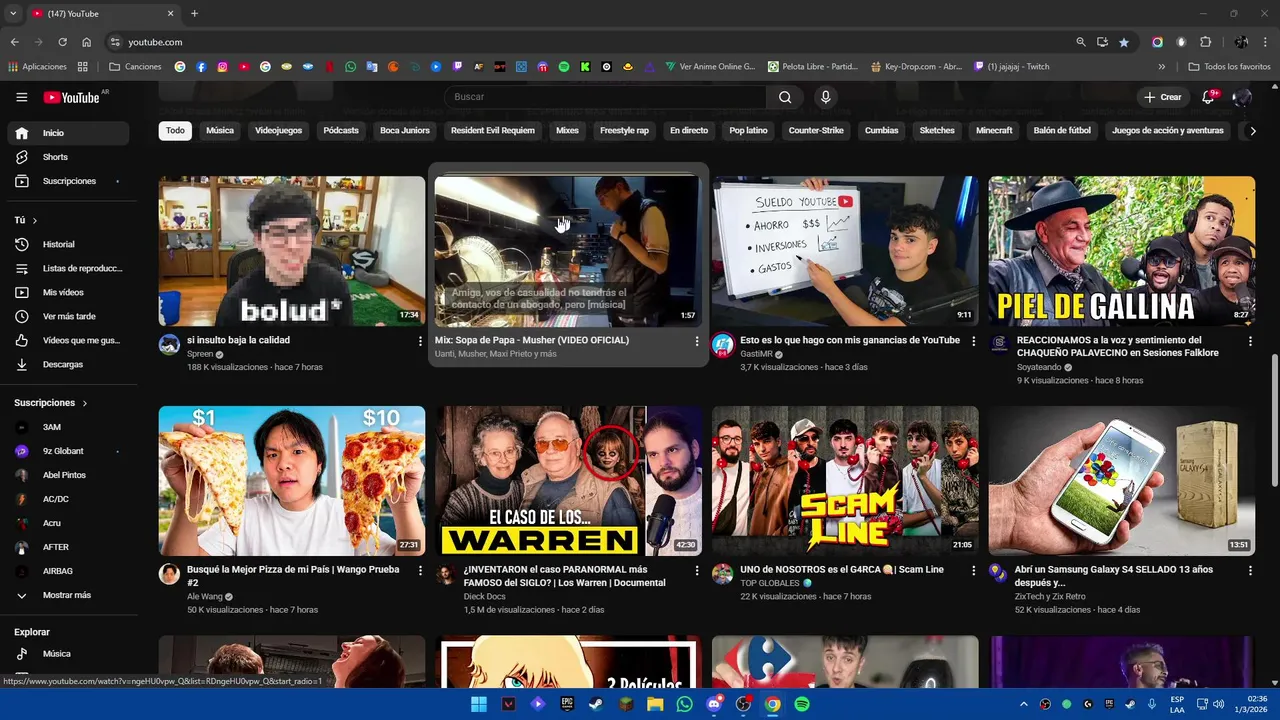The height and width of the screenshot is (720, 1280).
Task: Open Spotify from the taskbar
Action: coord(802,704)
